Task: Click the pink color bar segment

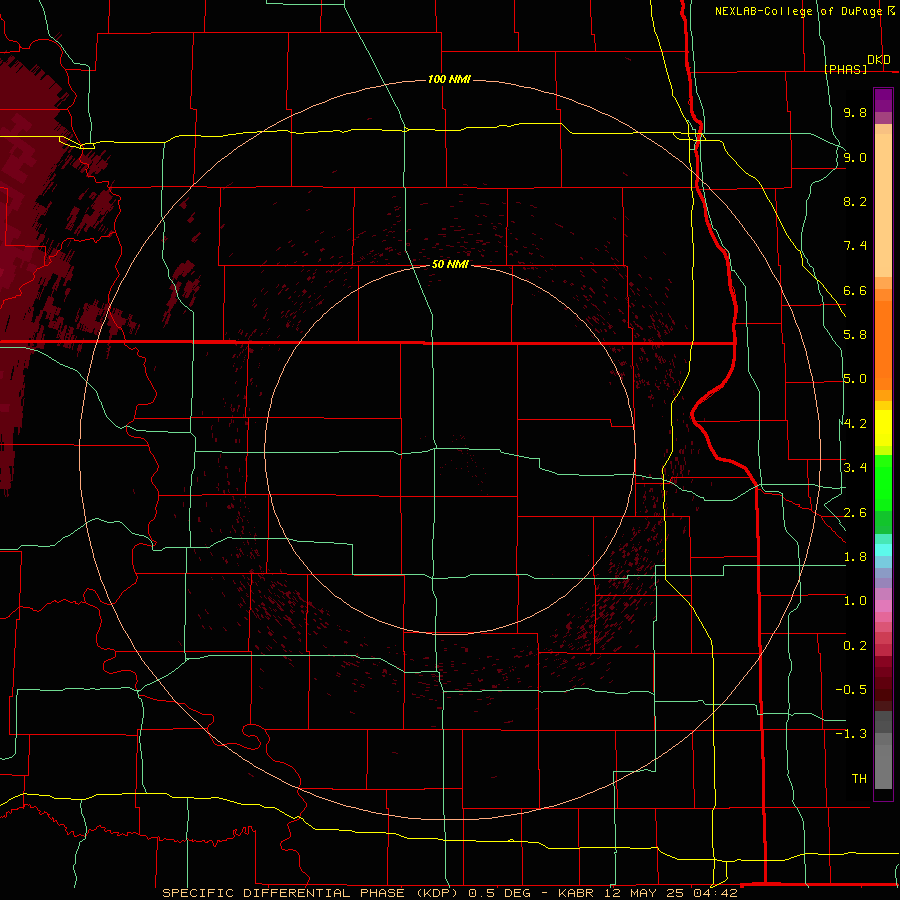Action: point(883,606)
